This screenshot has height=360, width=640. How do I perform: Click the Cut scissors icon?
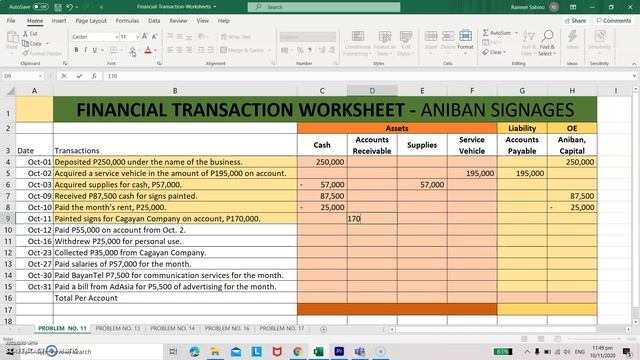click(26, 33)
